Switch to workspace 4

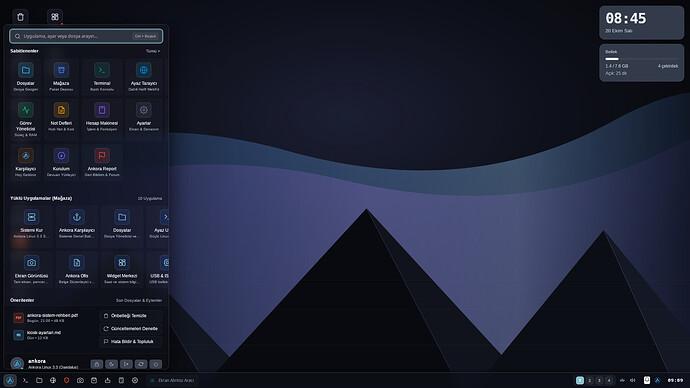point(609,381)
